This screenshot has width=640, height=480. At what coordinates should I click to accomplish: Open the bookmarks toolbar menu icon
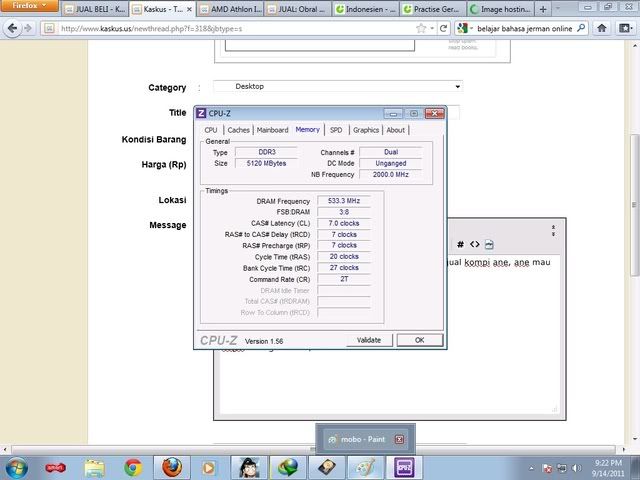624,28
